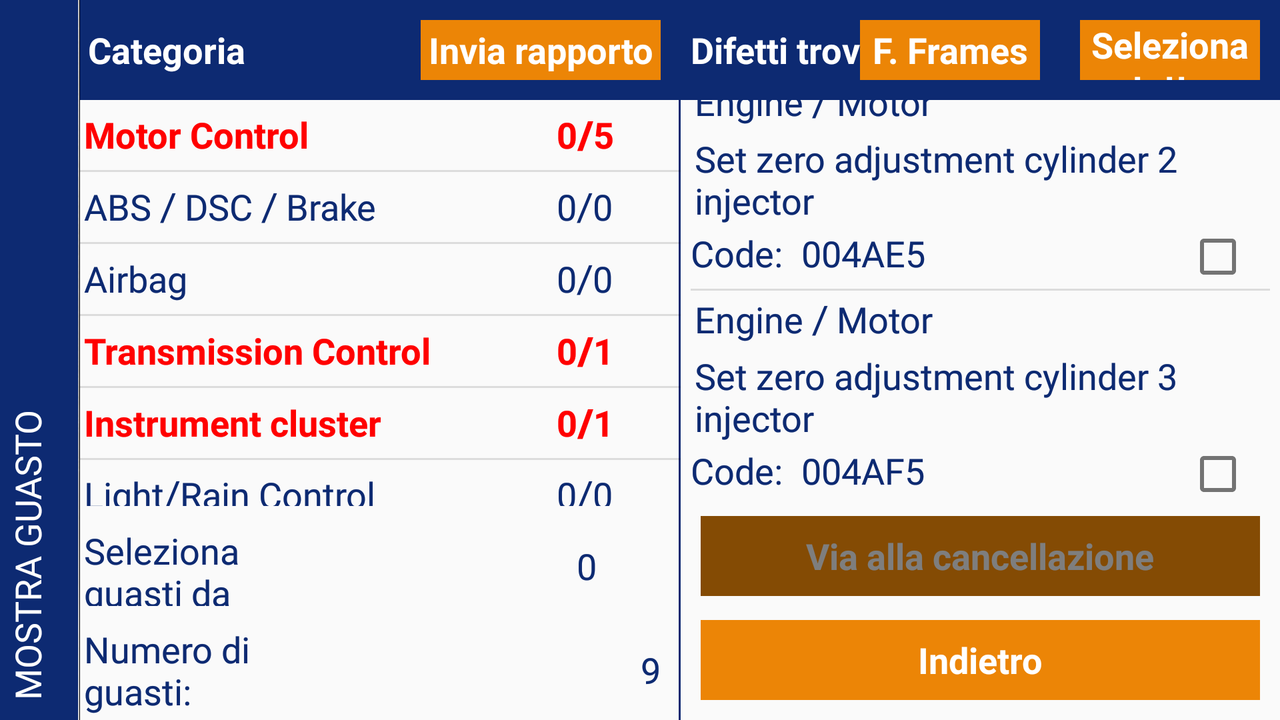Image resolution: width=1280 pixels, height=720 pixels.
Task: Open cylinder 2 injector fault entry
Action: click(935, 181)
